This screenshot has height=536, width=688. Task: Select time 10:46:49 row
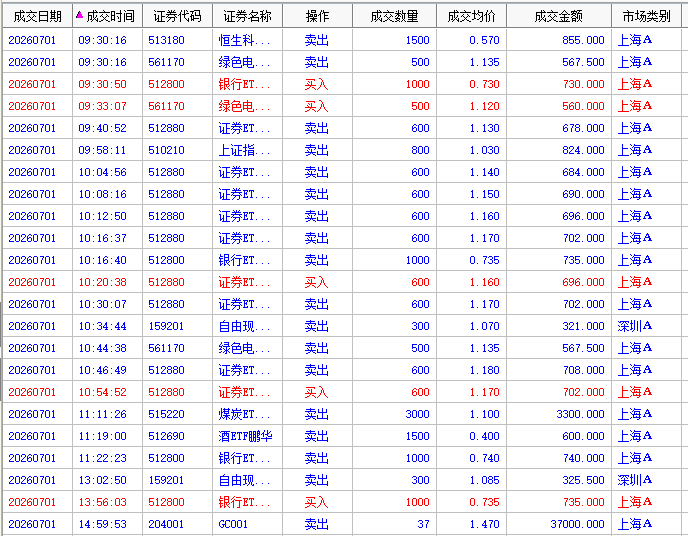coord(102,370)
